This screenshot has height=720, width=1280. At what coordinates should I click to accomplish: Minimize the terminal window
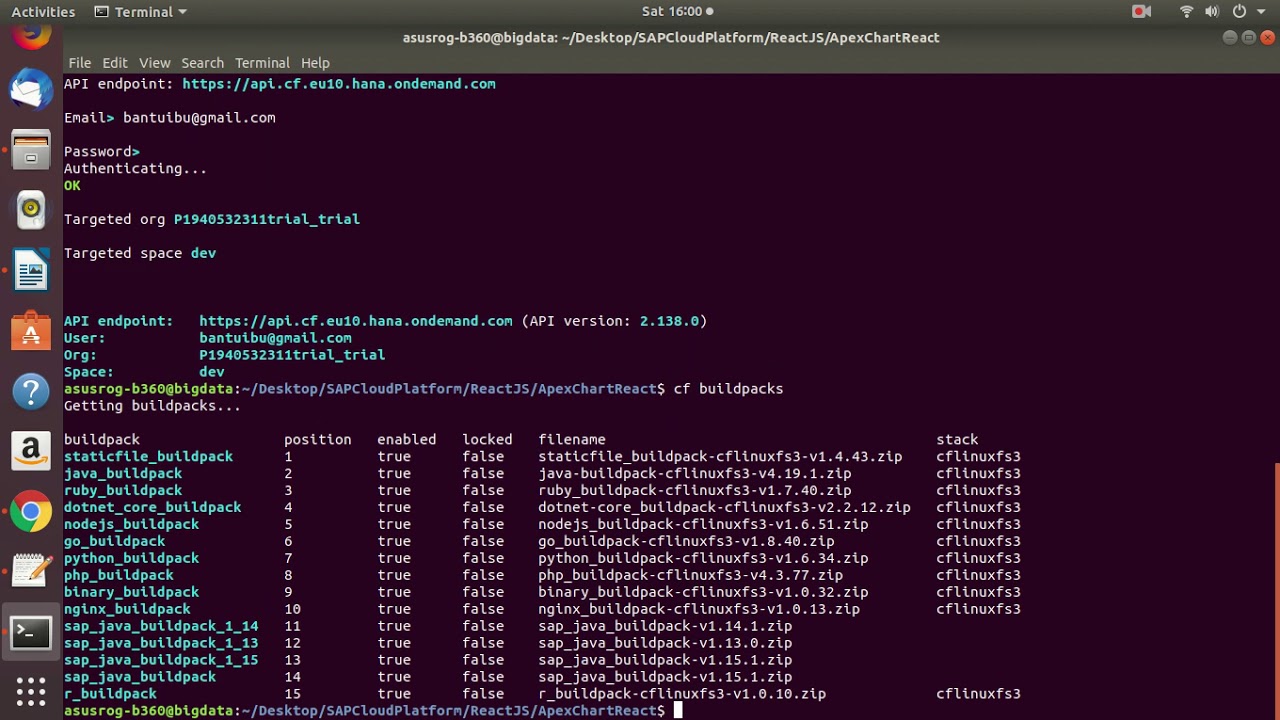[1230, 38]
